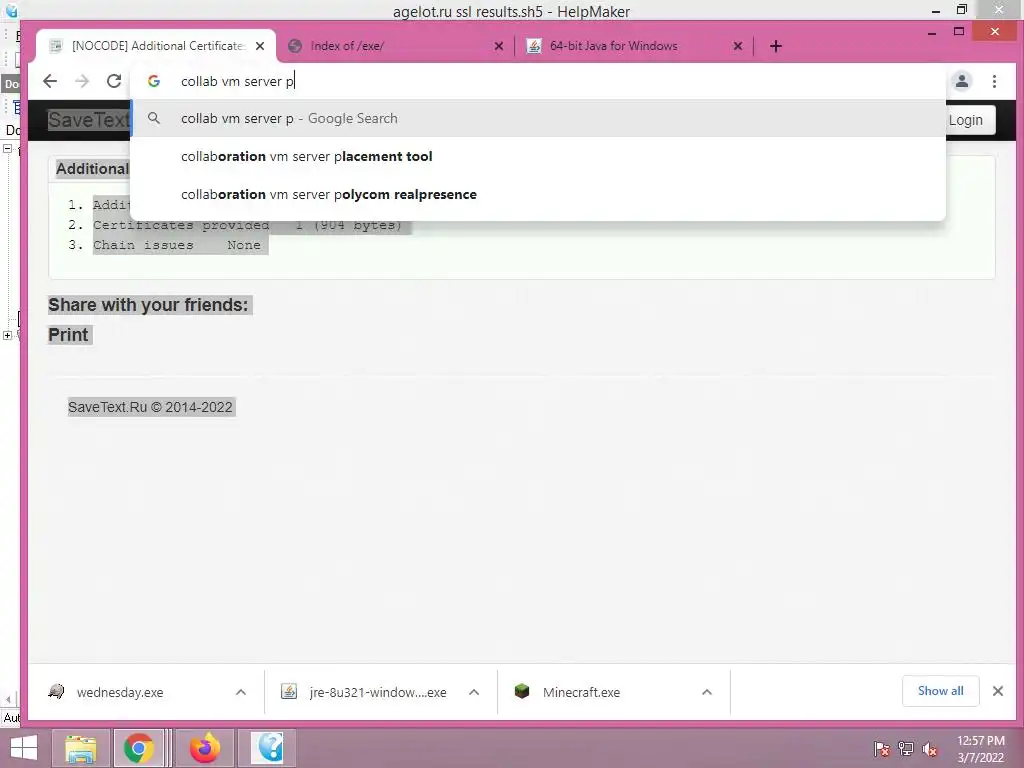Image resolution: width=1024 pixels, height=768 pixels.
Task: Close the NOCODE Additional Certificates tab
Action: coord(260,46)
